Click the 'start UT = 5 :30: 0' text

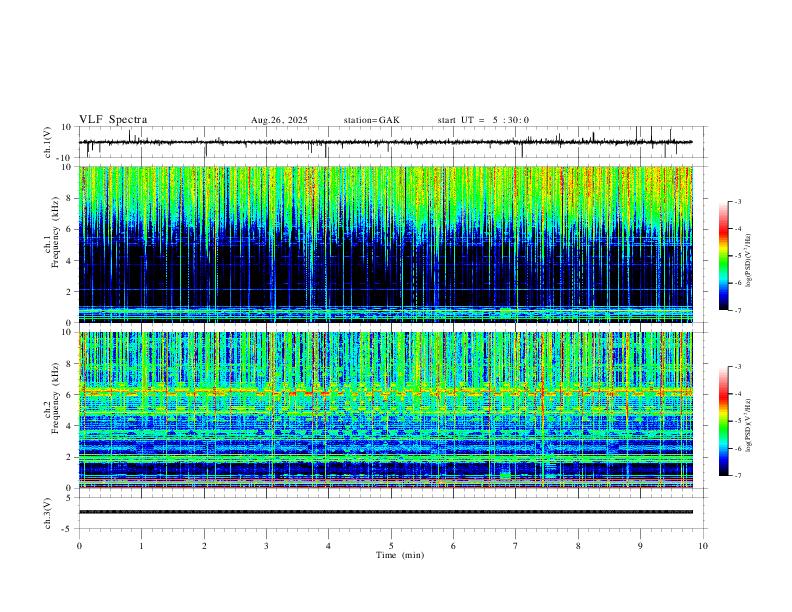pyautogui.click(x=483, y=120)
